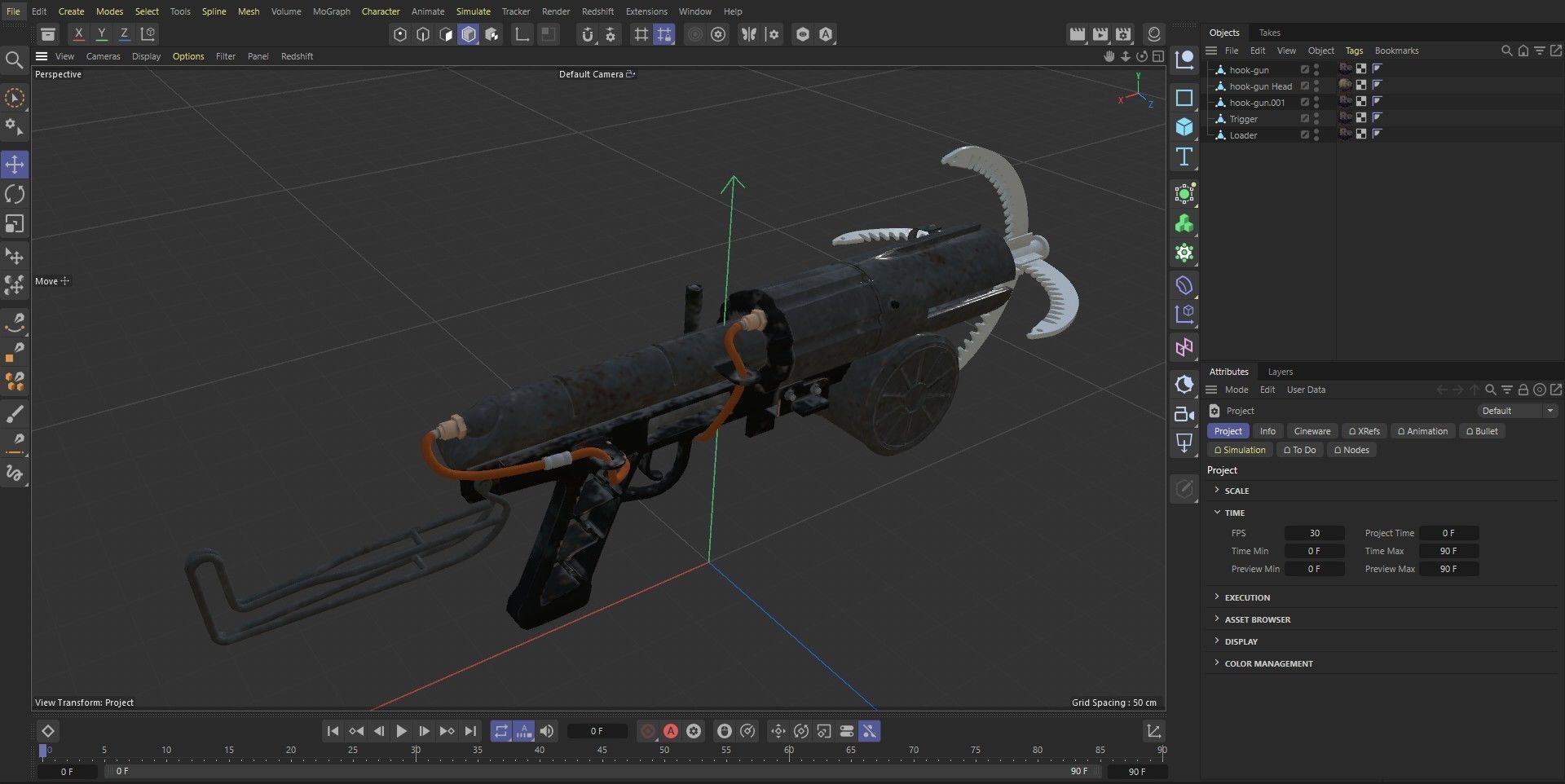The width and height of the screenshot is (1565, 784).
Task: Click the viewport hamburger menu icon
Action: [42, 56]
